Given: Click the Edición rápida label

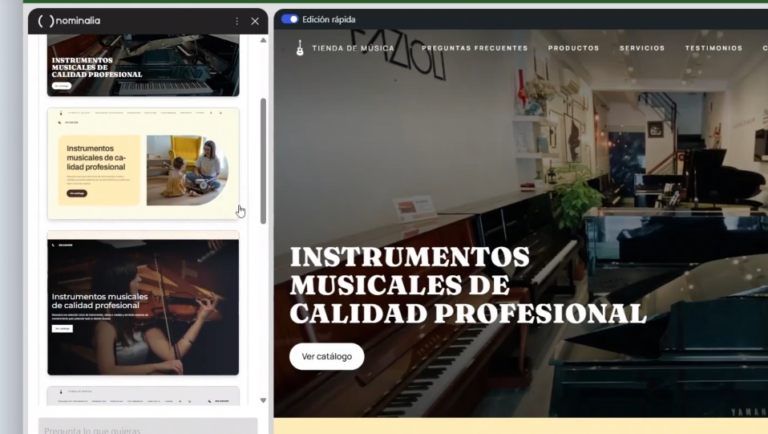Looking at the screenshot, I should click(329, 20).
